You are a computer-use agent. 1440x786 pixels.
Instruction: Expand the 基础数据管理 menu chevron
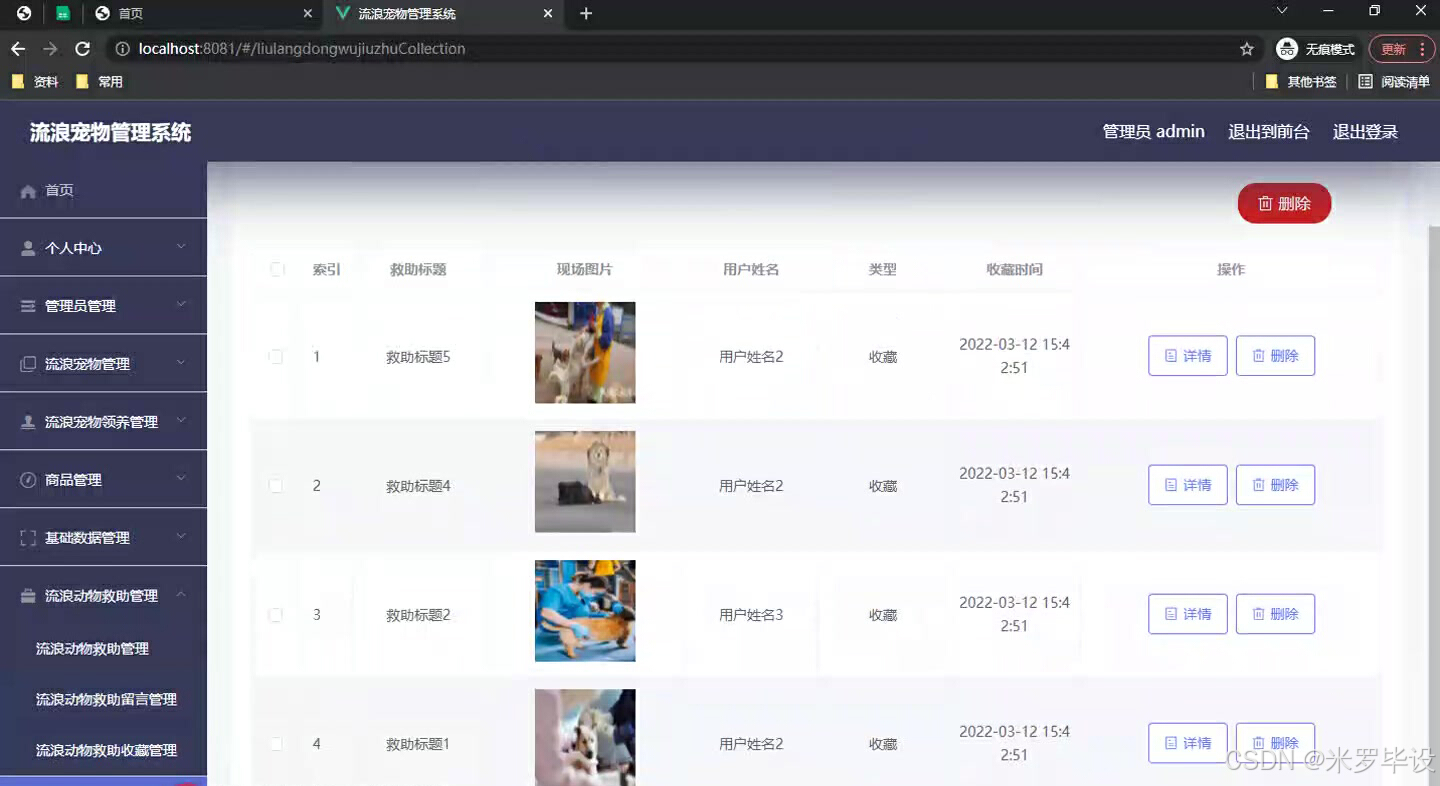click(181, 537)
